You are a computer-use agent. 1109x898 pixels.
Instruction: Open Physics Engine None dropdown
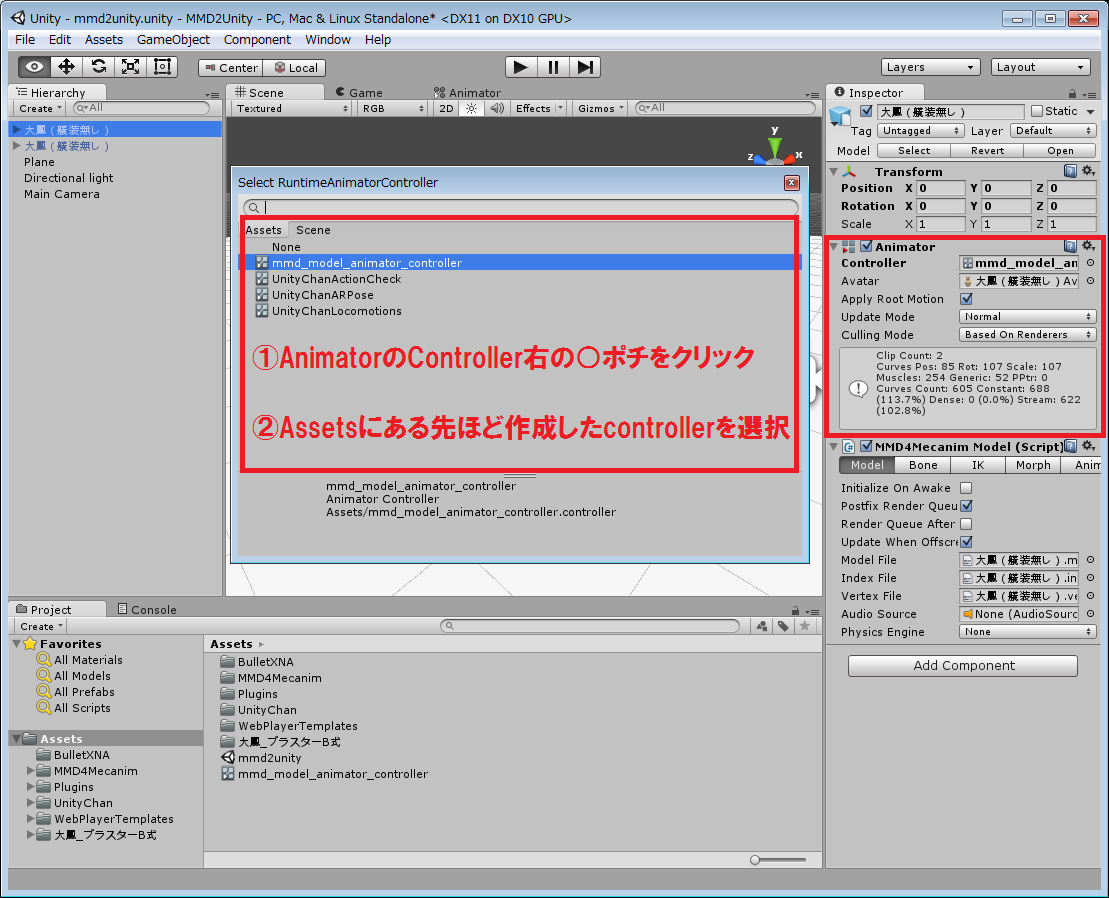pos(1028,631)
